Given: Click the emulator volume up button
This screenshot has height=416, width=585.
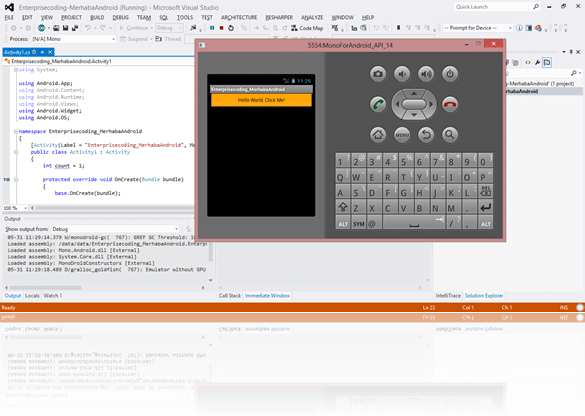Looking at the screenshot, I should tap(426, 74).
